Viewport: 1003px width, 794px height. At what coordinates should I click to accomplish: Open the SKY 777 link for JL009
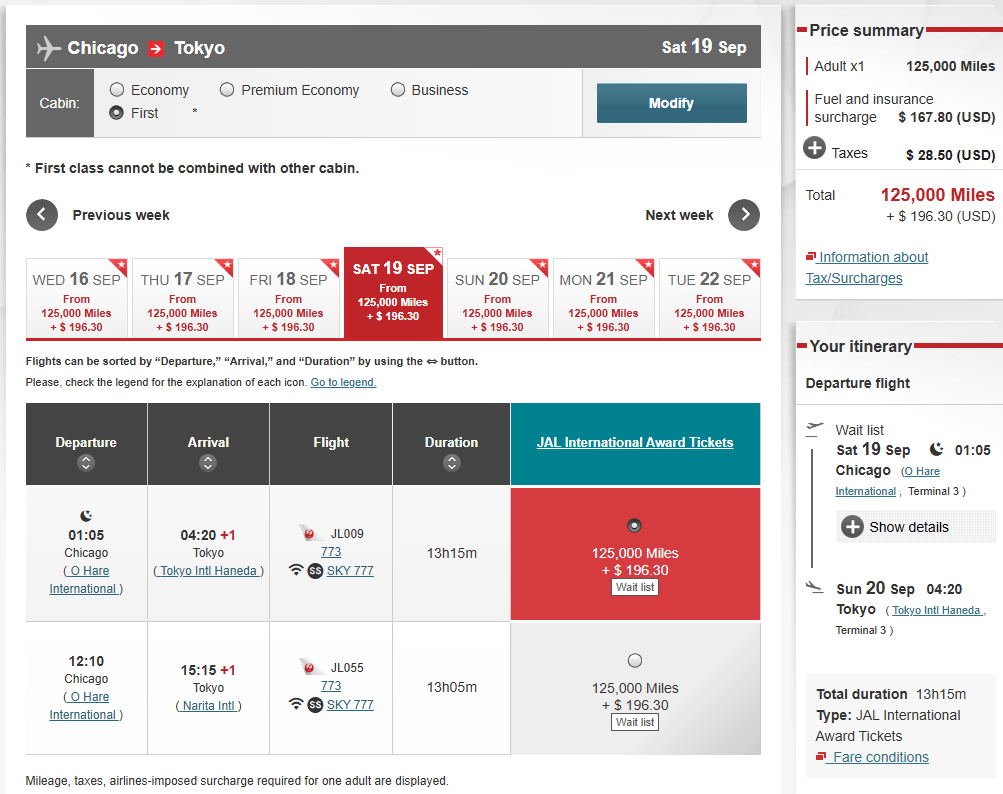pos(350,570)
